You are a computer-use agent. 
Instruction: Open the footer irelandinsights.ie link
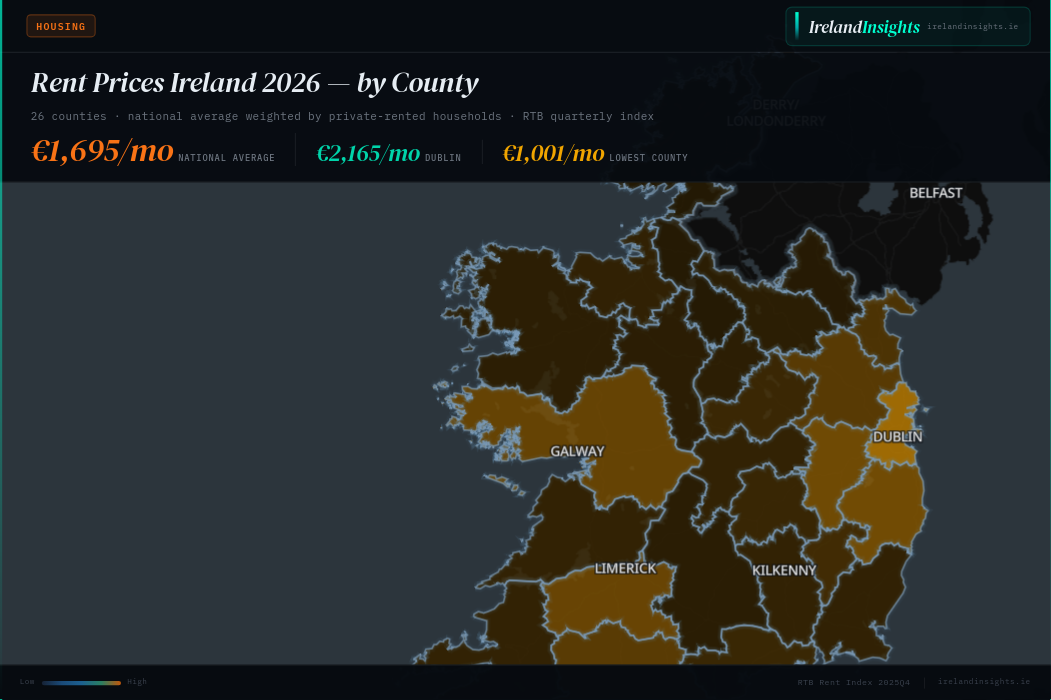click(x=983, y=681)
